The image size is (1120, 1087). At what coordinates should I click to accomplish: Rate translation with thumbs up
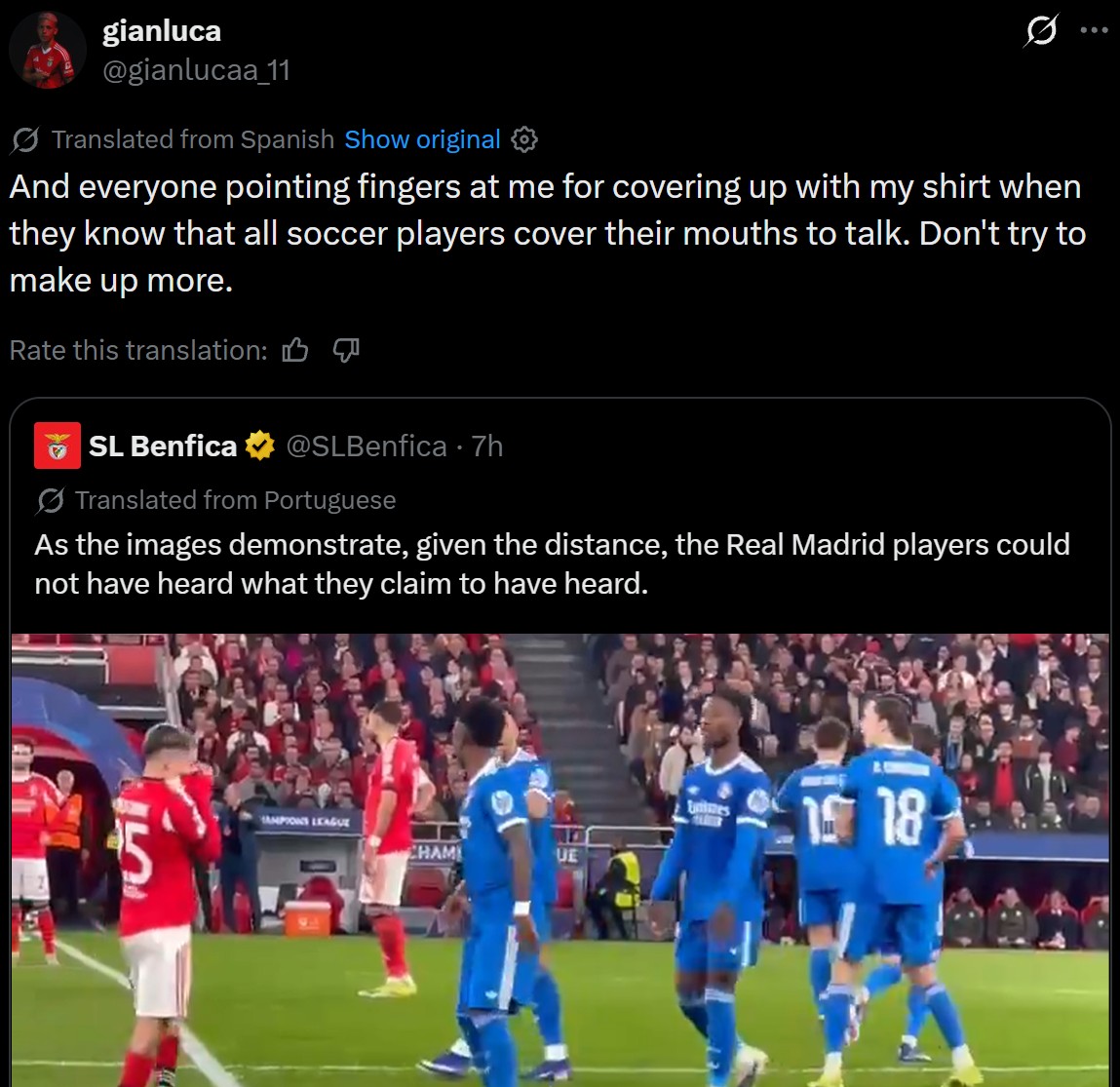pyautogui.click(x=295, y=350)
